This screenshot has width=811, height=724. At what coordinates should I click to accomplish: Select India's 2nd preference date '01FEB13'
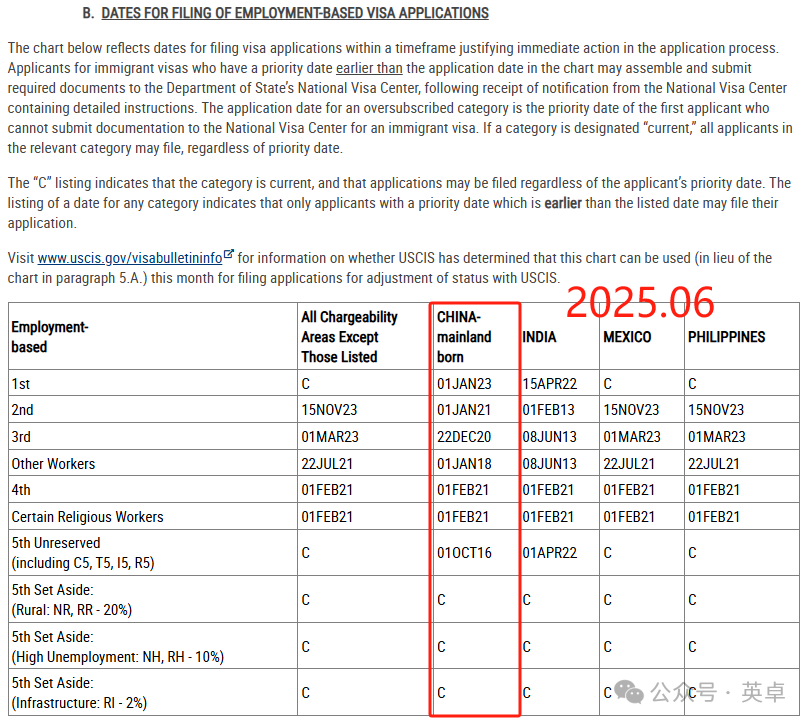[549, 410]
